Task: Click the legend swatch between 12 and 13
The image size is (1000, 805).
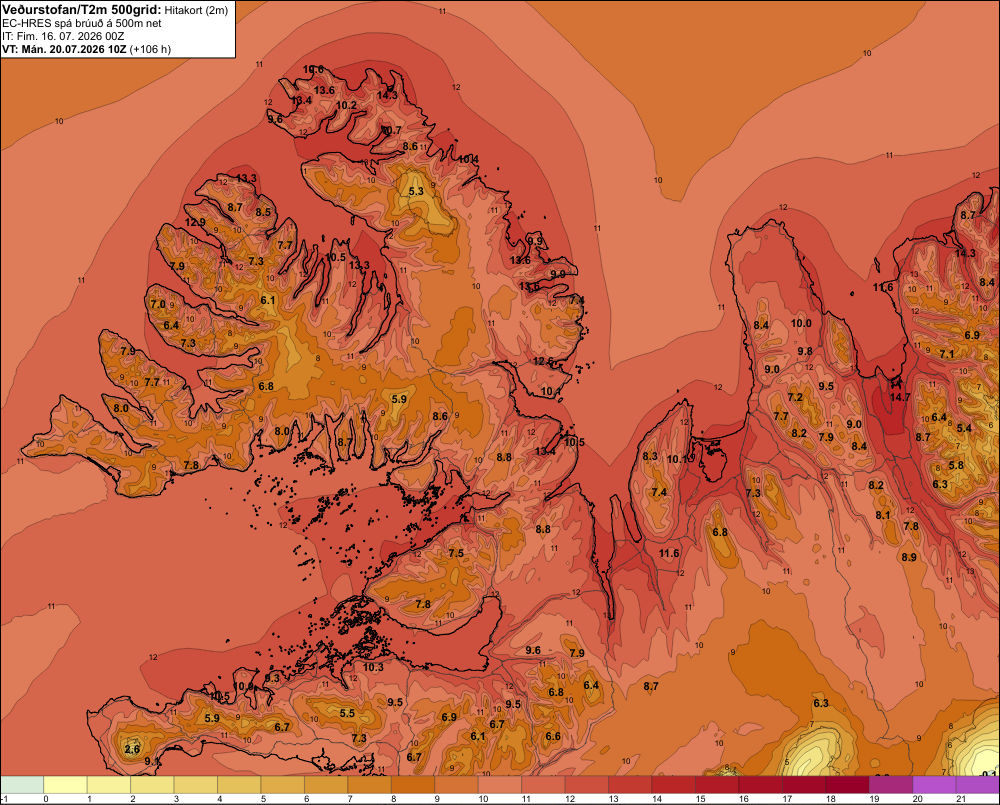Action: [x=587, y=784]
